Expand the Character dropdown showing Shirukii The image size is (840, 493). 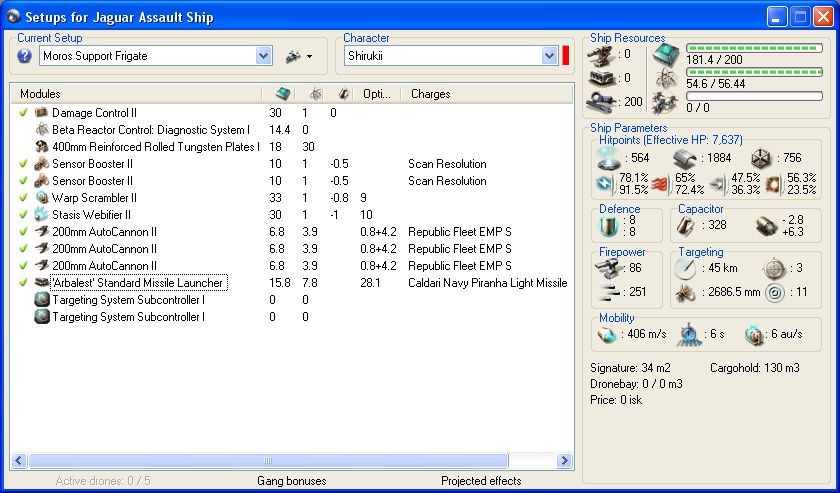550,56
